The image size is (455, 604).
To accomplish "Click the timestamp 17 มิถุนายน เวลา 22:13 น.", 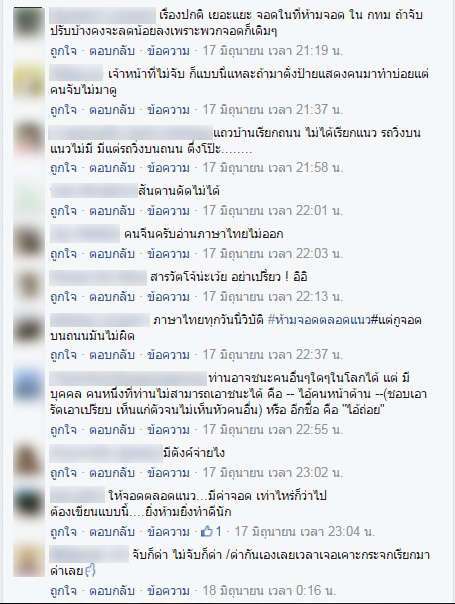I will 273,297.
